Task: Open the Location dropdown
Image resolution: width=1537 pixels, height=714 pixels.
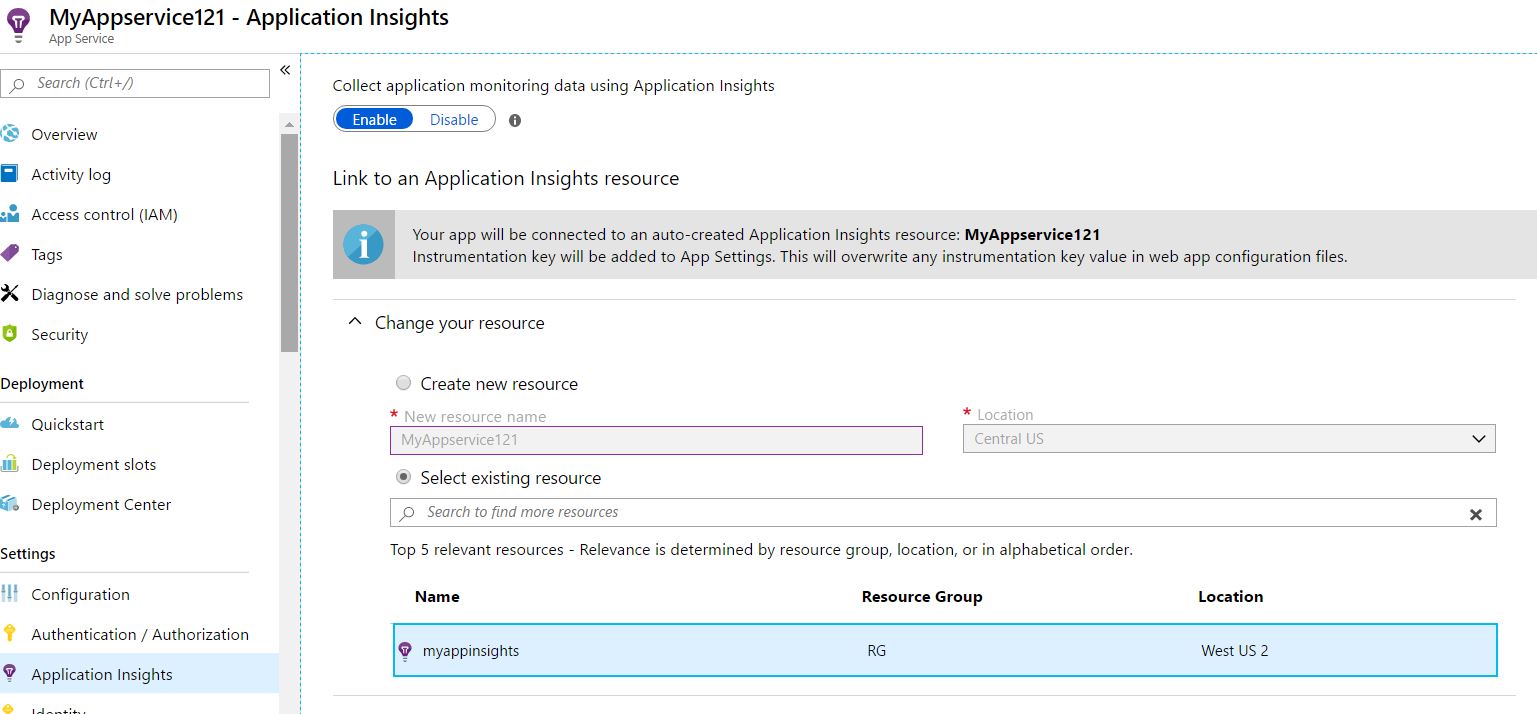Action: (1479, 438)
